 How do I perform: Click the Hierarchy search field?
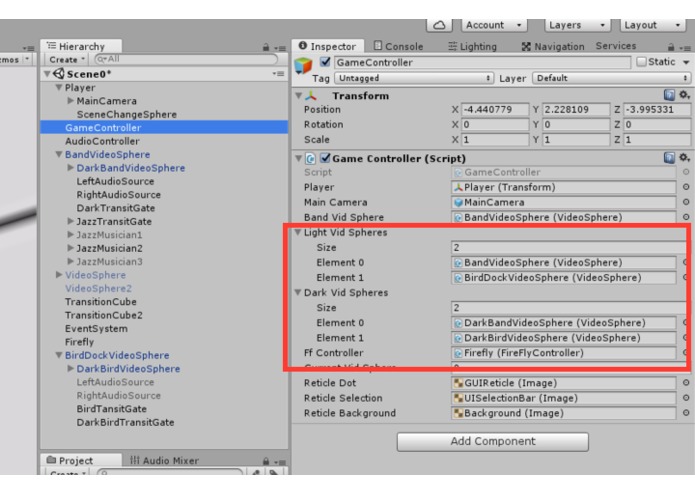[x=186, y=59]
